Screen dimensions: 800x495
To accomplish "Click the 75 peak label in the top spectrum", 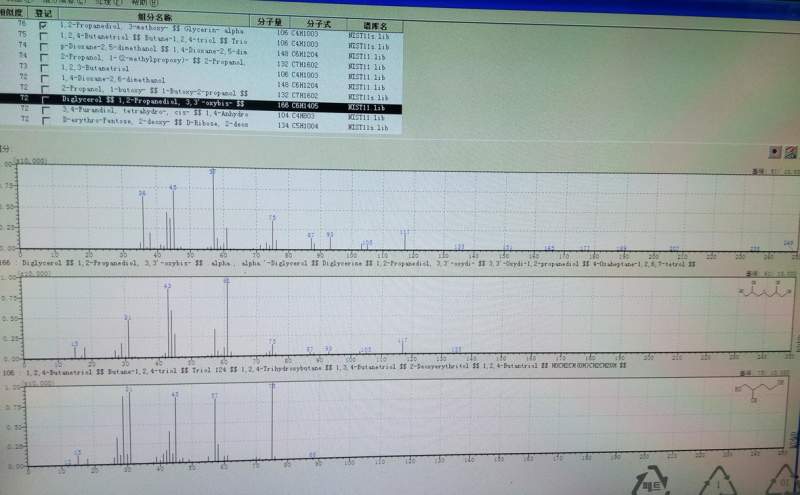I will [x=272, y=218].
